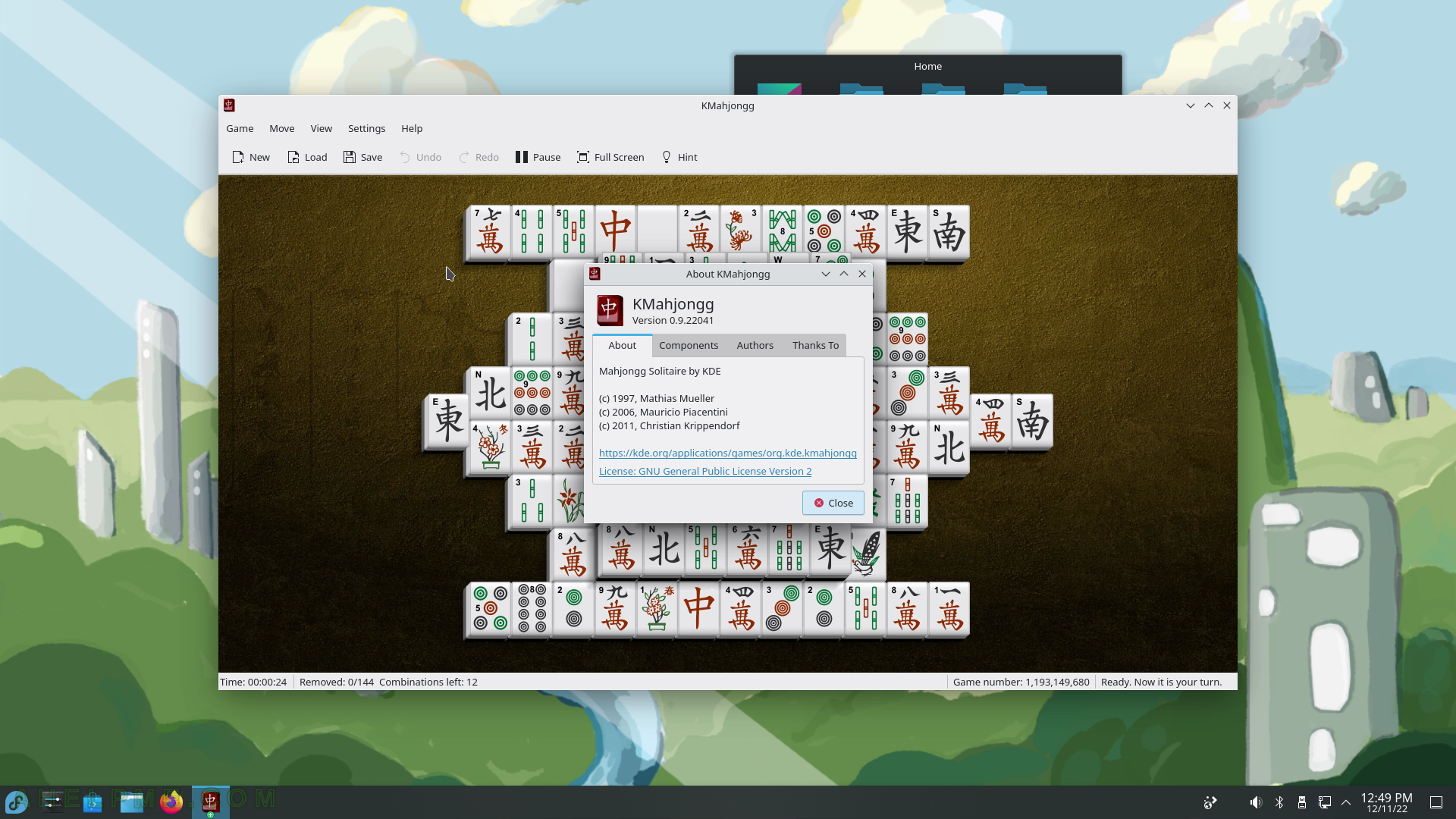Open the View menu
Image resolution: width=1456 pixels, height=819 pixels.
click(x=321, y=128)
